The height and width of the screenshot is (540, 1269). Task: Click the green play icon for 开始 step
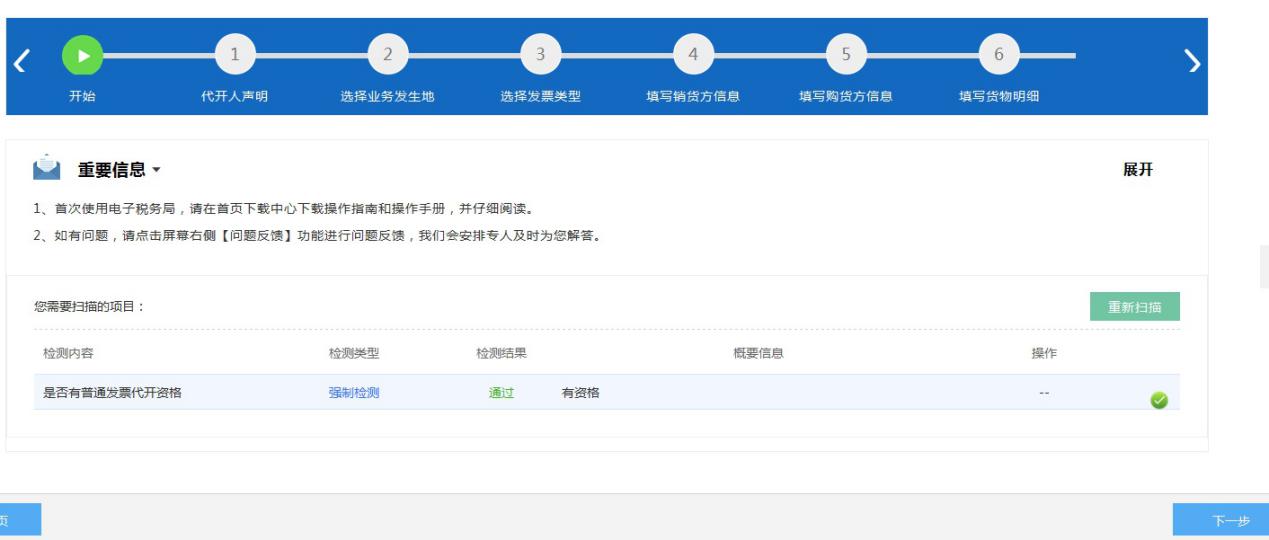pyautogui.click(x=83, y=55)
